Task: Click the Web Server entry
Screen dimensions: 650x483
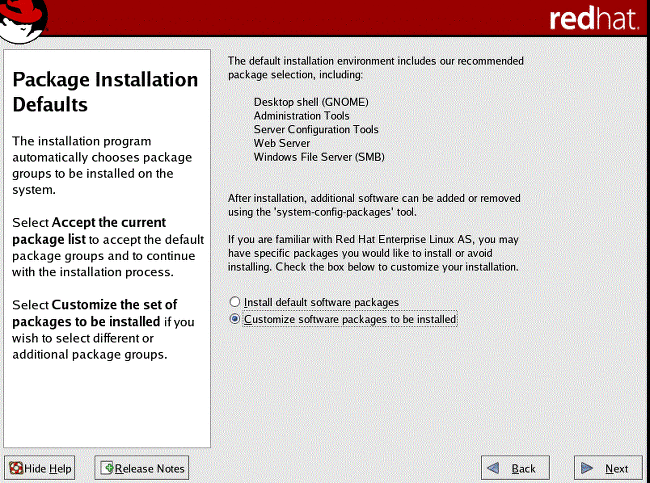Action: [282, 143]
